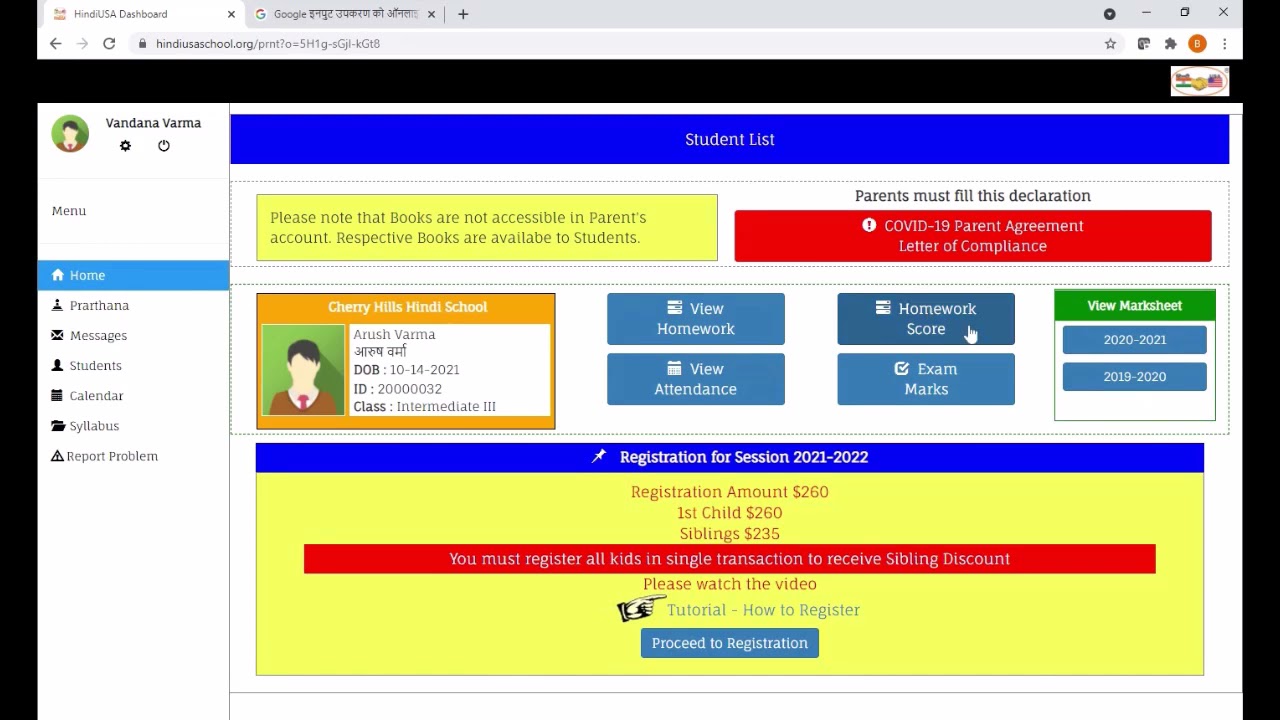1280x720 pixels.
Task: Click Vandana Varma's profile avatar
Action: (70, 133)
